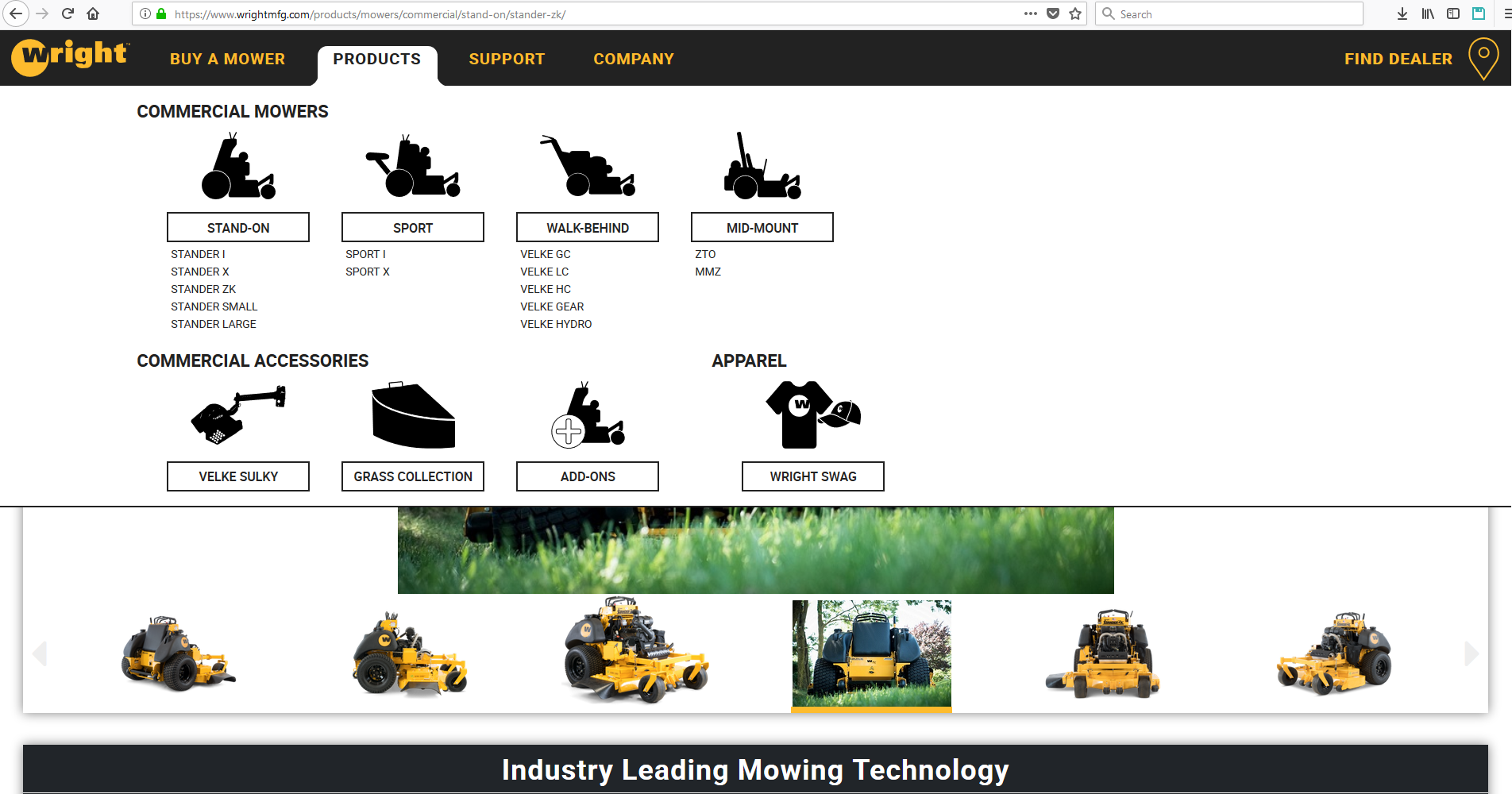Reload the page with the refresh icon
The image size is (1512, 794).
pos(67,13)
